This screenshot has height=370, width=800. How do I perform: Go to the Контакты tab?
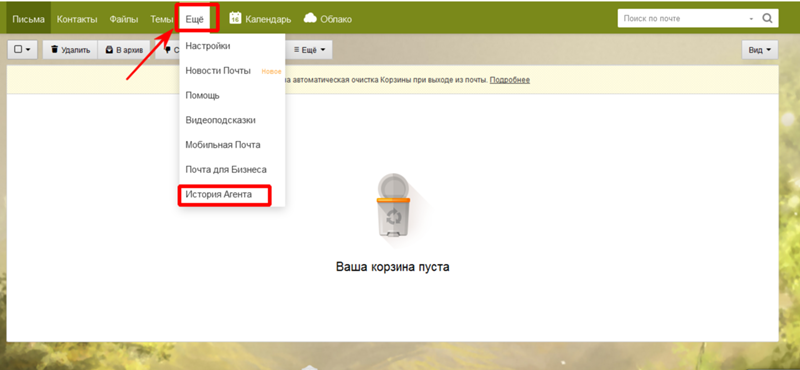coord(77,19)
